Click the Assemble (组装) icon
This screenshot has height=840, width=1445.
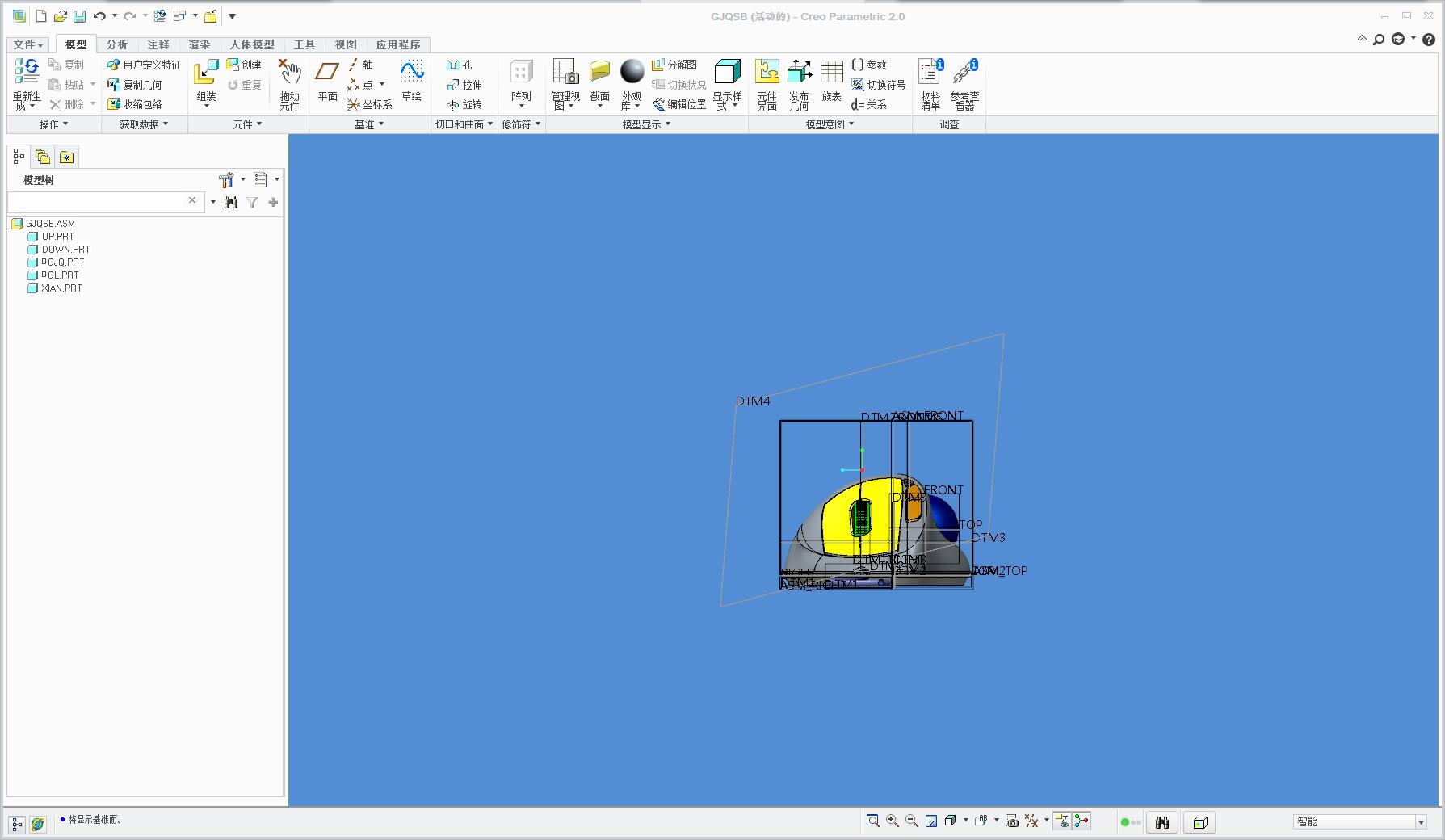tap(206, 72)
